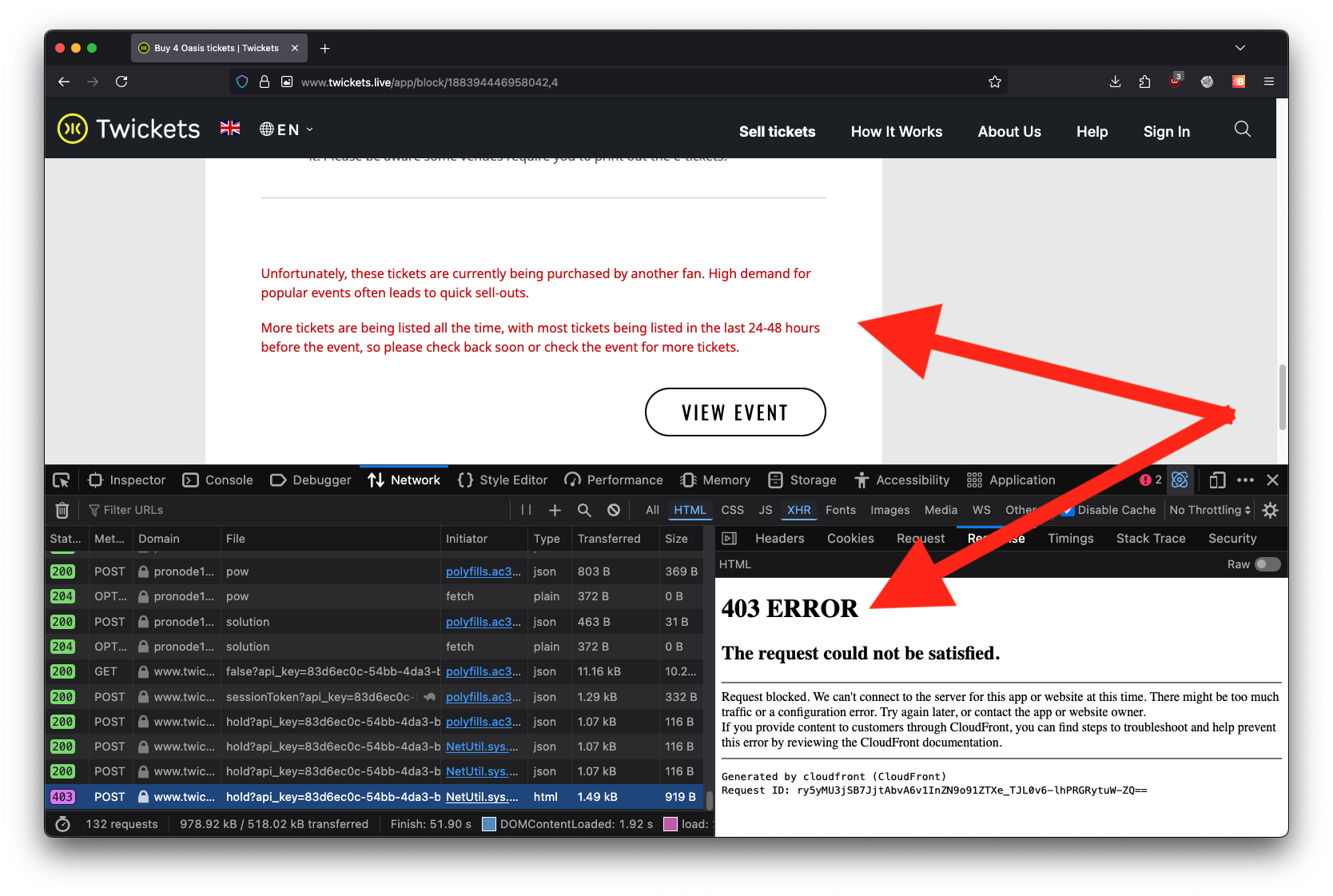Open request blocking panel
The width and height of the screenshot is (1333, 896).
click(613, 510)
